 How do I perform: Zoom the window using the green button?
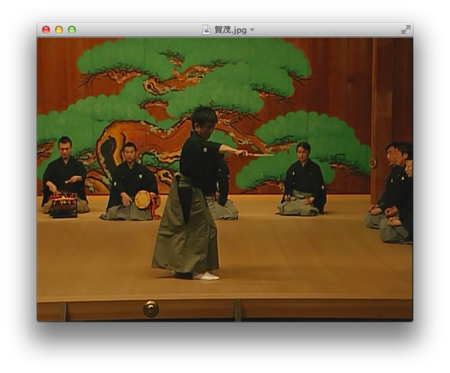(72, 30)
